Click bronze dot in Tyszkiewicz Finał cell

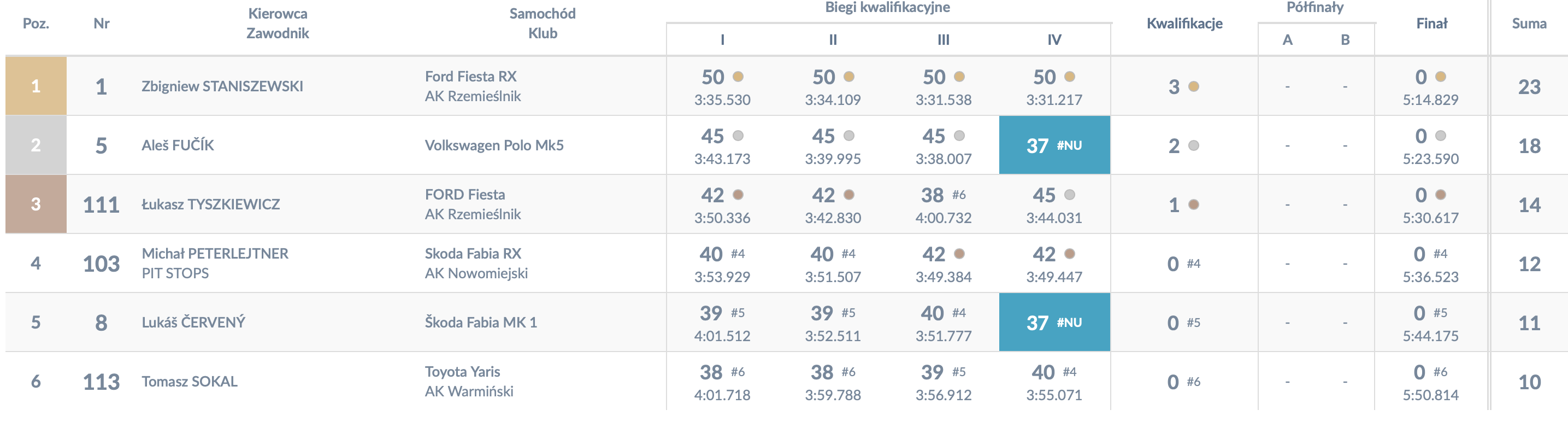1440,195
